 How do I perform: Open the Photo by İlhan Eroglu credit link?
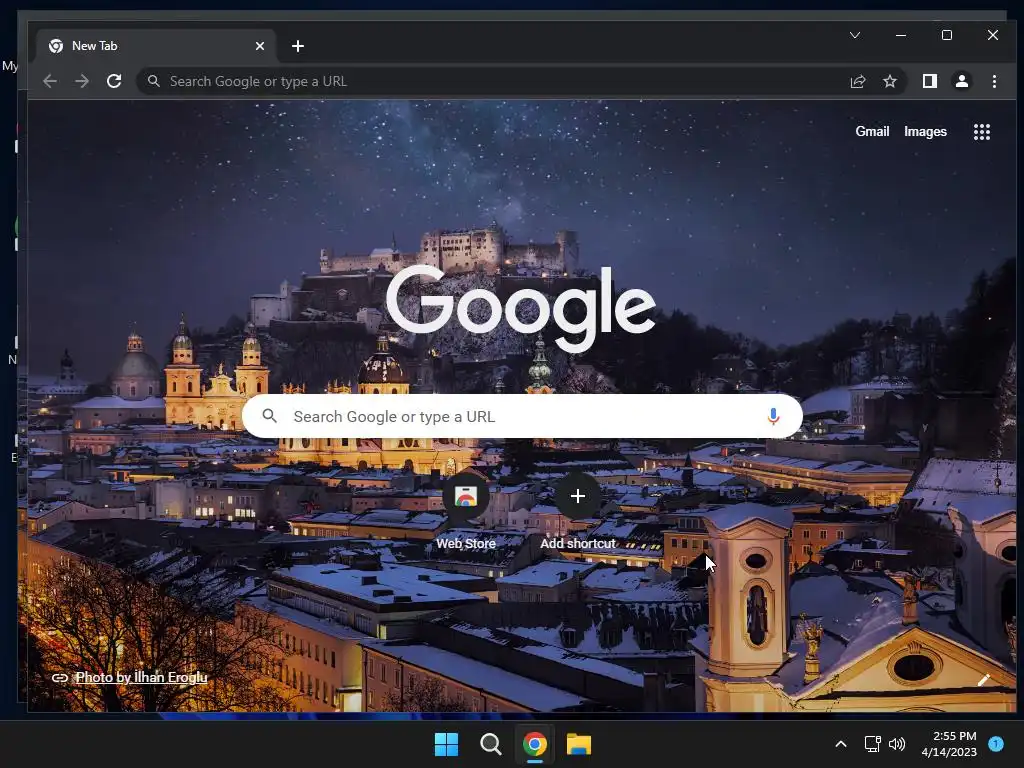(x=141, y=677)
